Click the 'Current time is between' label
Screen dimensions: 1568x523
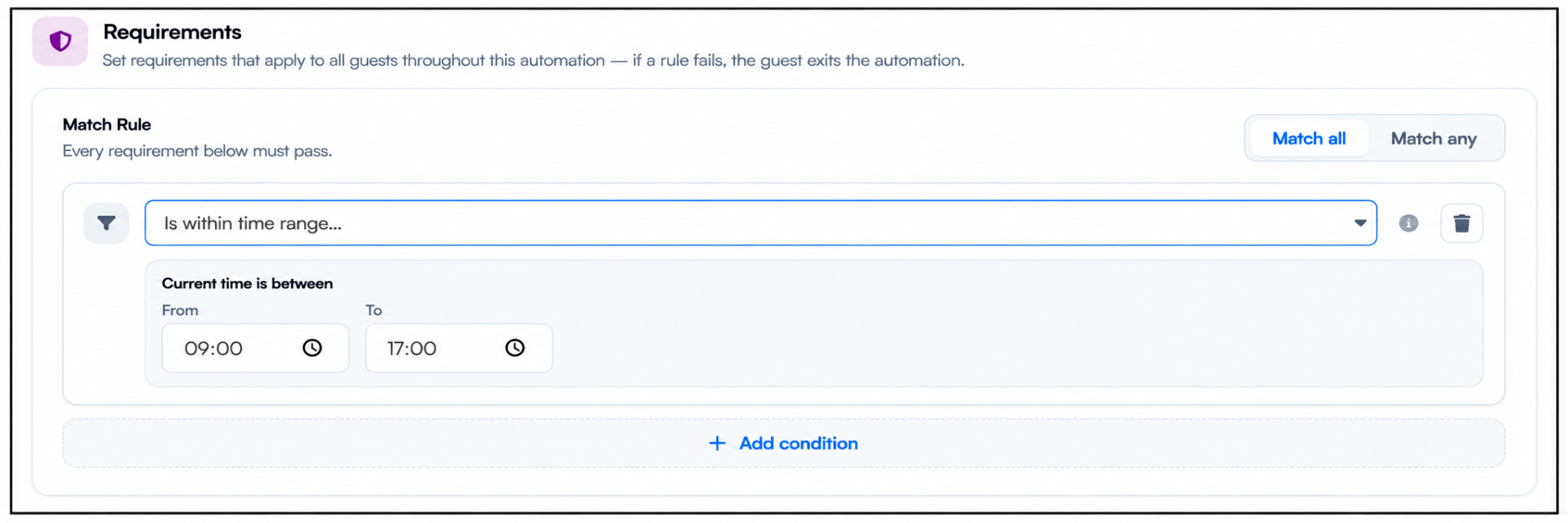(247, 283)
